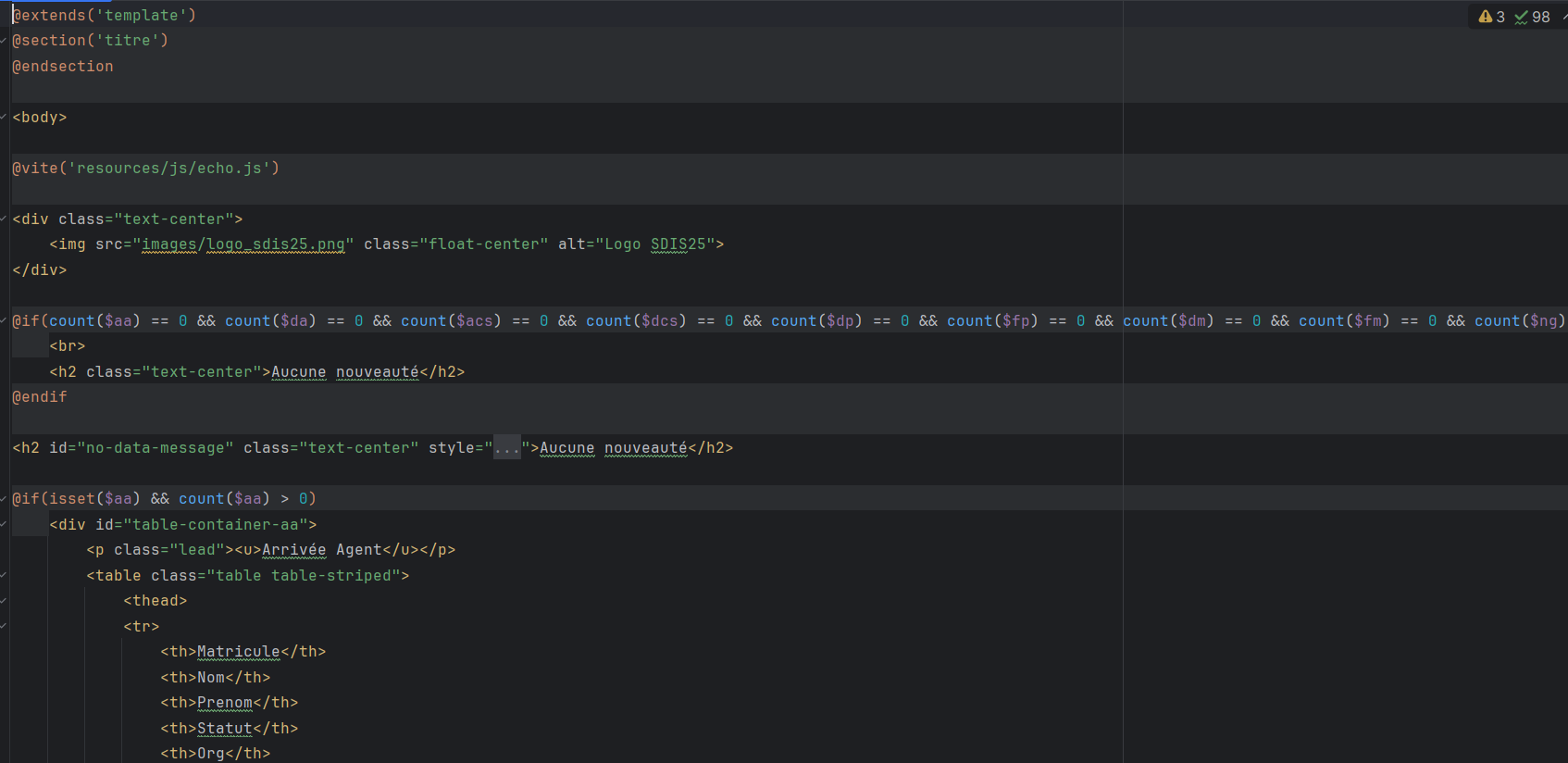The image size is (1568, 763).
Task: Expand the folded style attribute ellipsis
Action: point(506,448)
